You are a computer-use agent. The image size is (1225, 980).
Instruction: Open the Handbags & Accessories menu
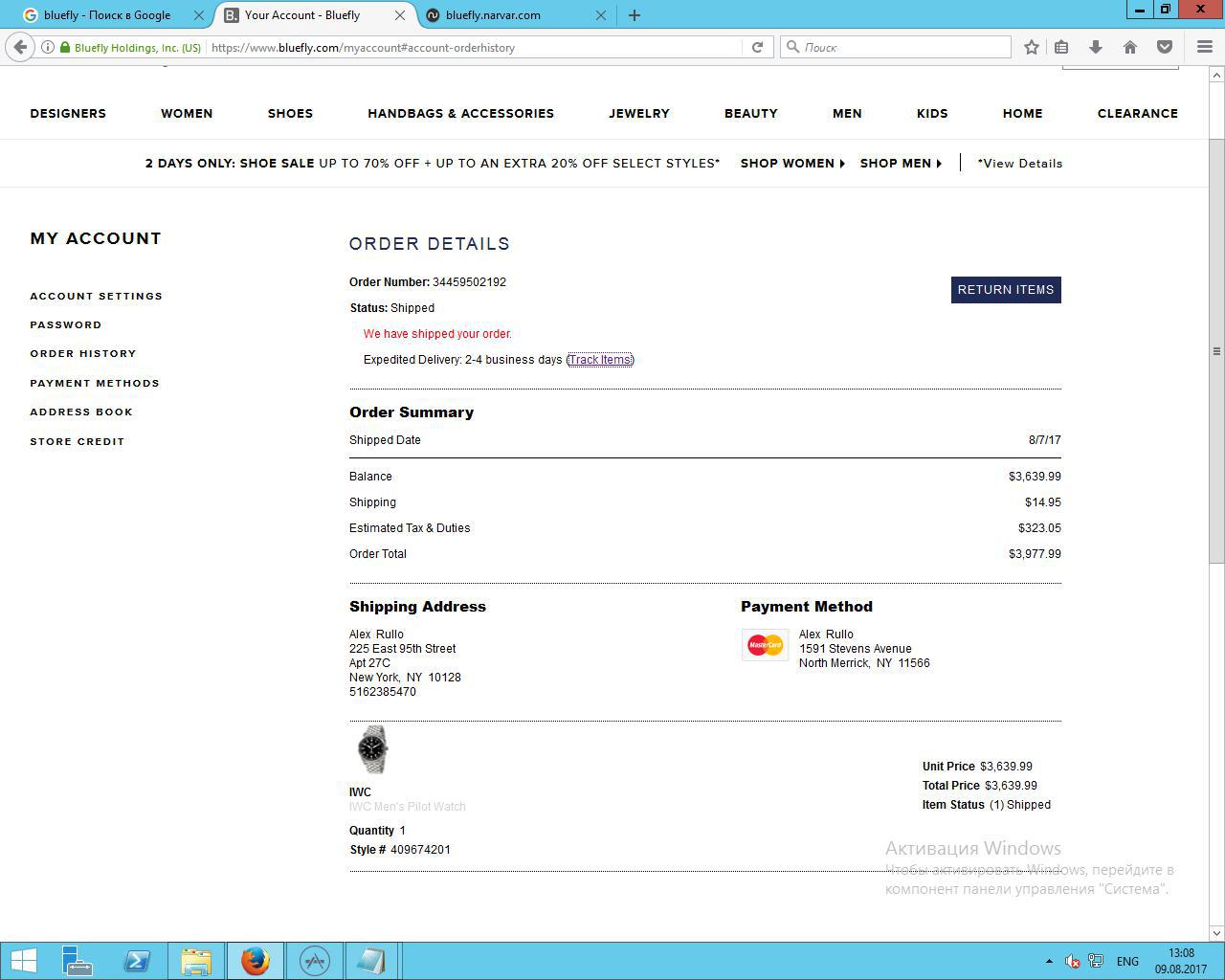[460, 114]
